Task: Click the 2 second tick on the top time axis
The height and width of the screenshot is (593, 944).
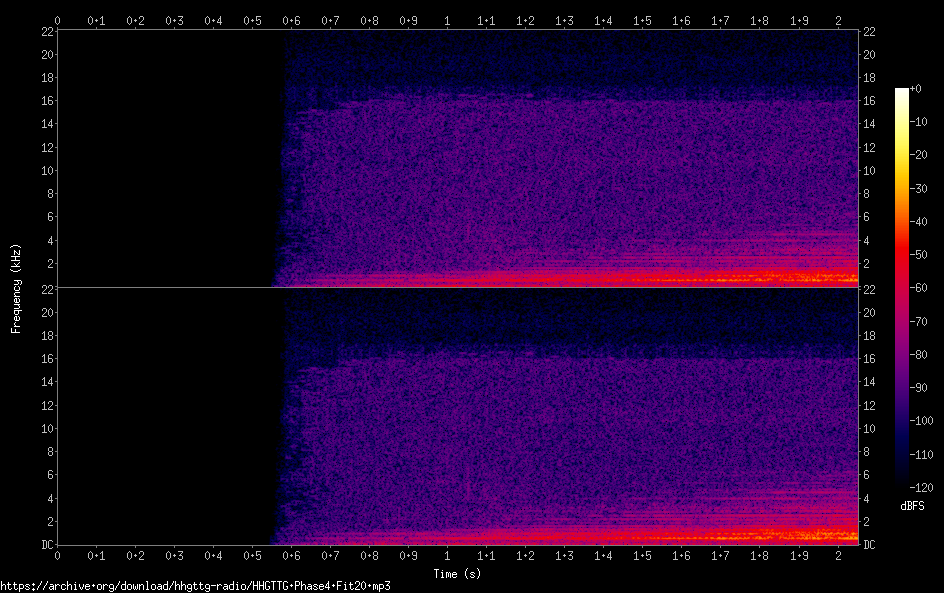Action: (837, 19)
